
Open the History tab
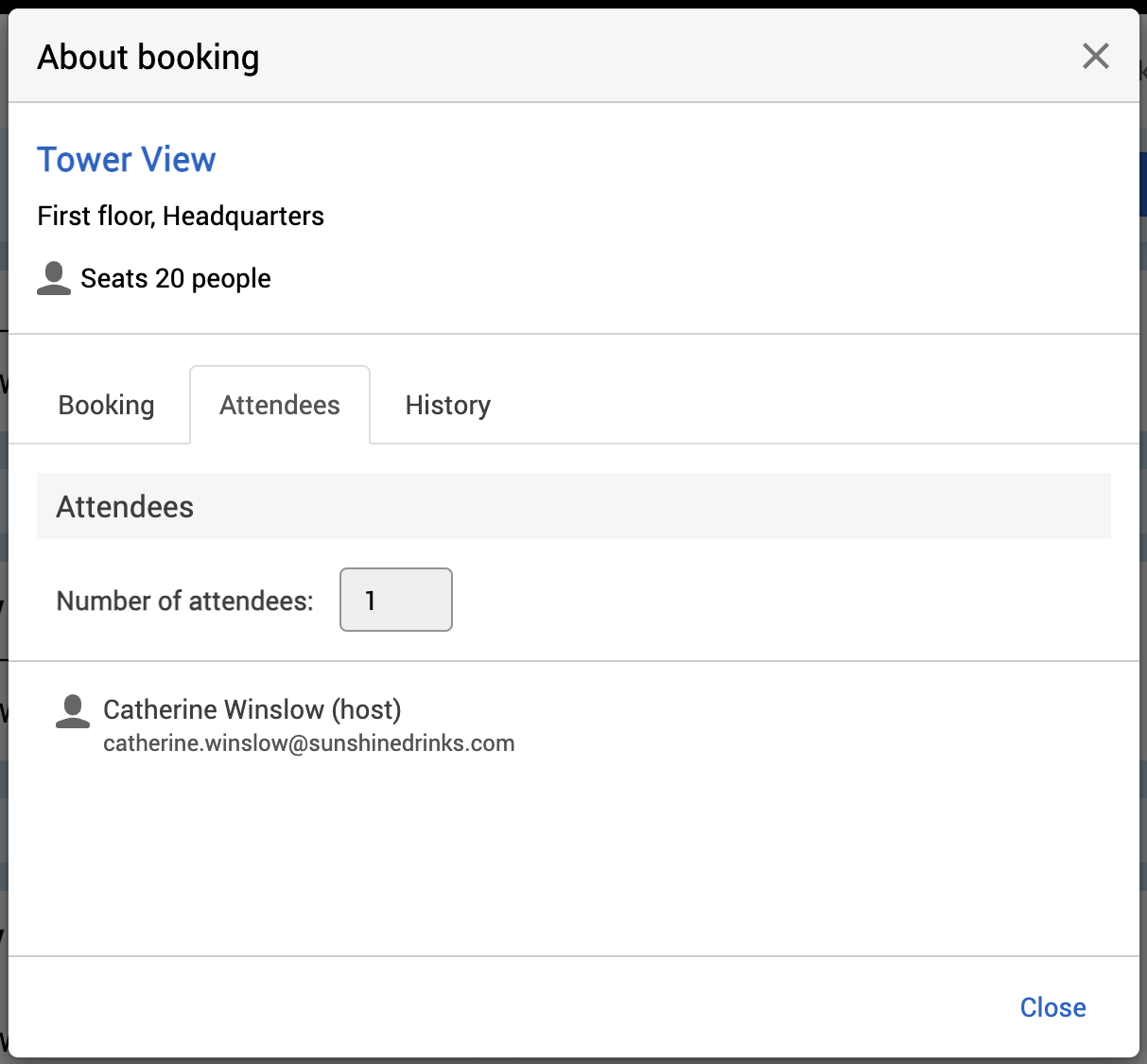click(447, 405)
